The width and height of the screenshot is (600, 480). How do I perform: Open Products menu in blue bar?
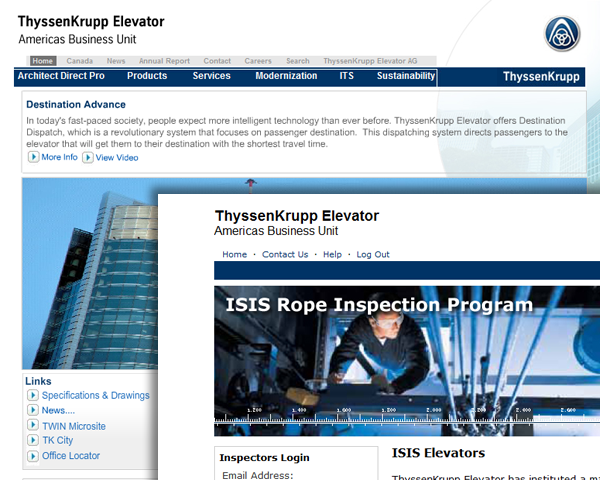click(147, 76)
